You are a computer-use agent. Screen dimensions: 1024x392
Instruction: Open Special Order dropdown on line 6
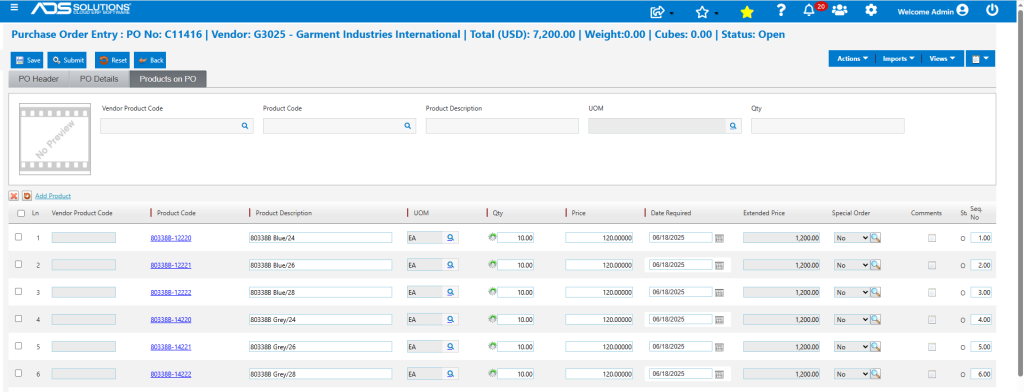852,374
